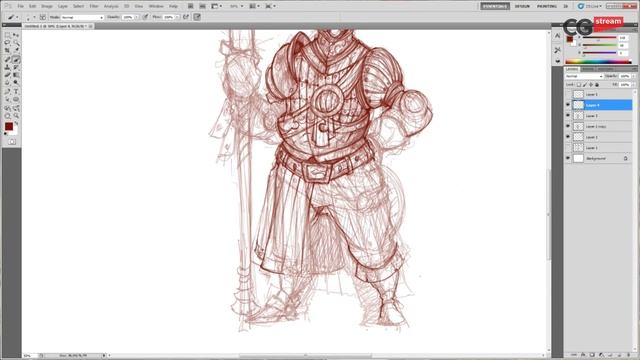Click the Background layer thumbnail
Screen dimensions: 640x360
pos(578,158)
